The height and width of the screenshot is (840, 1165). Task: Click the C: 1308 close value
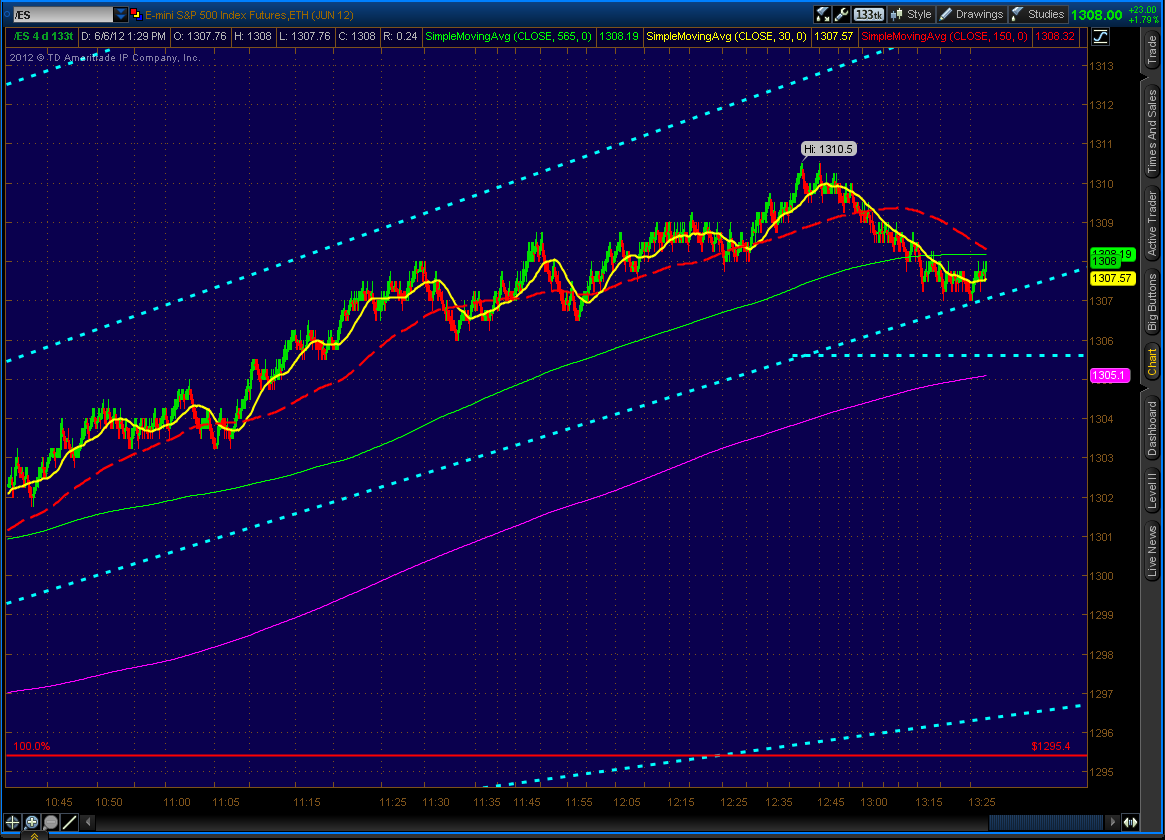[x=357, y=36]
